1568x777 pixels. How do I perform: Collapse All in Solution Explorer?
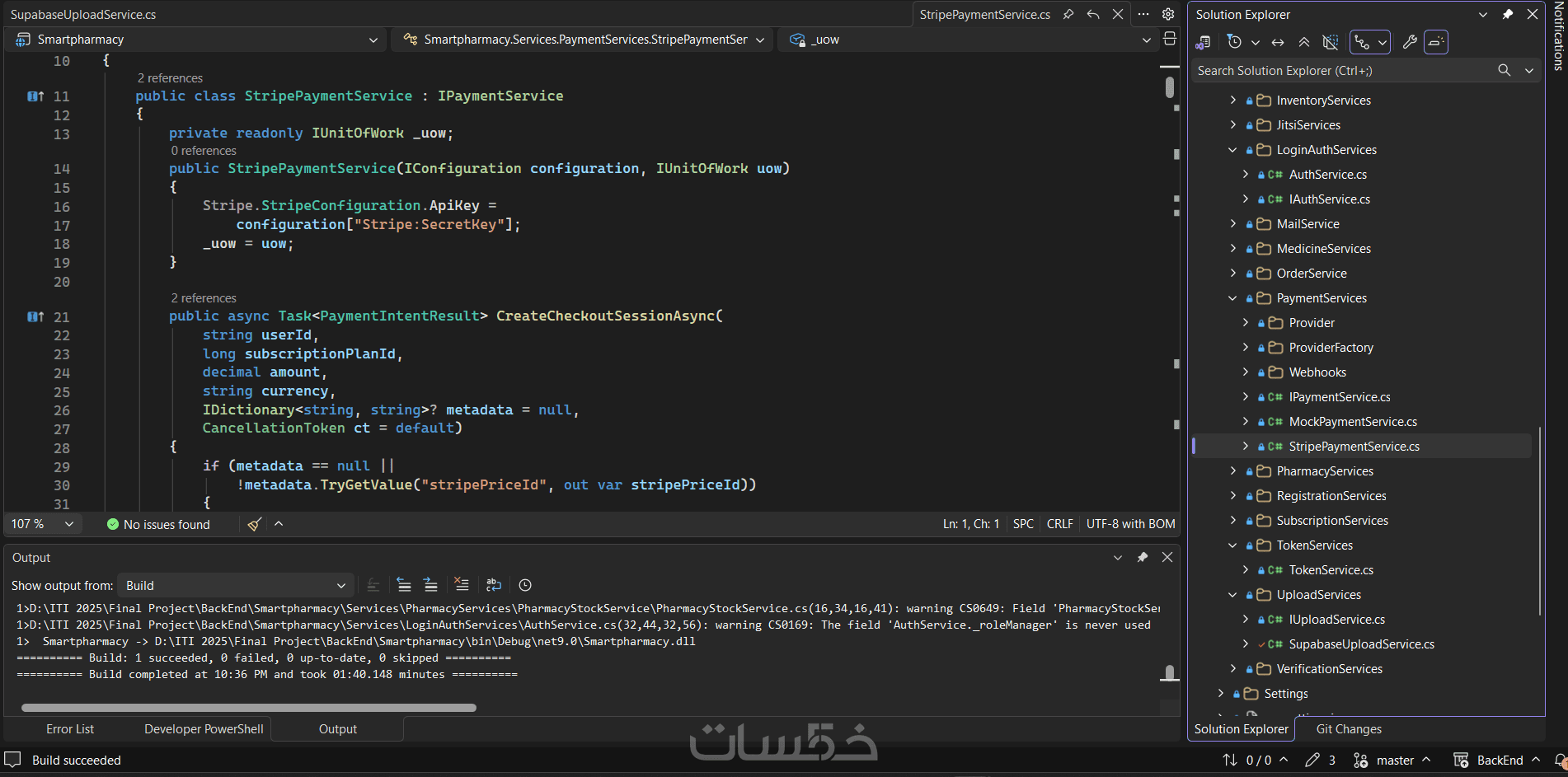(1304, 42)
